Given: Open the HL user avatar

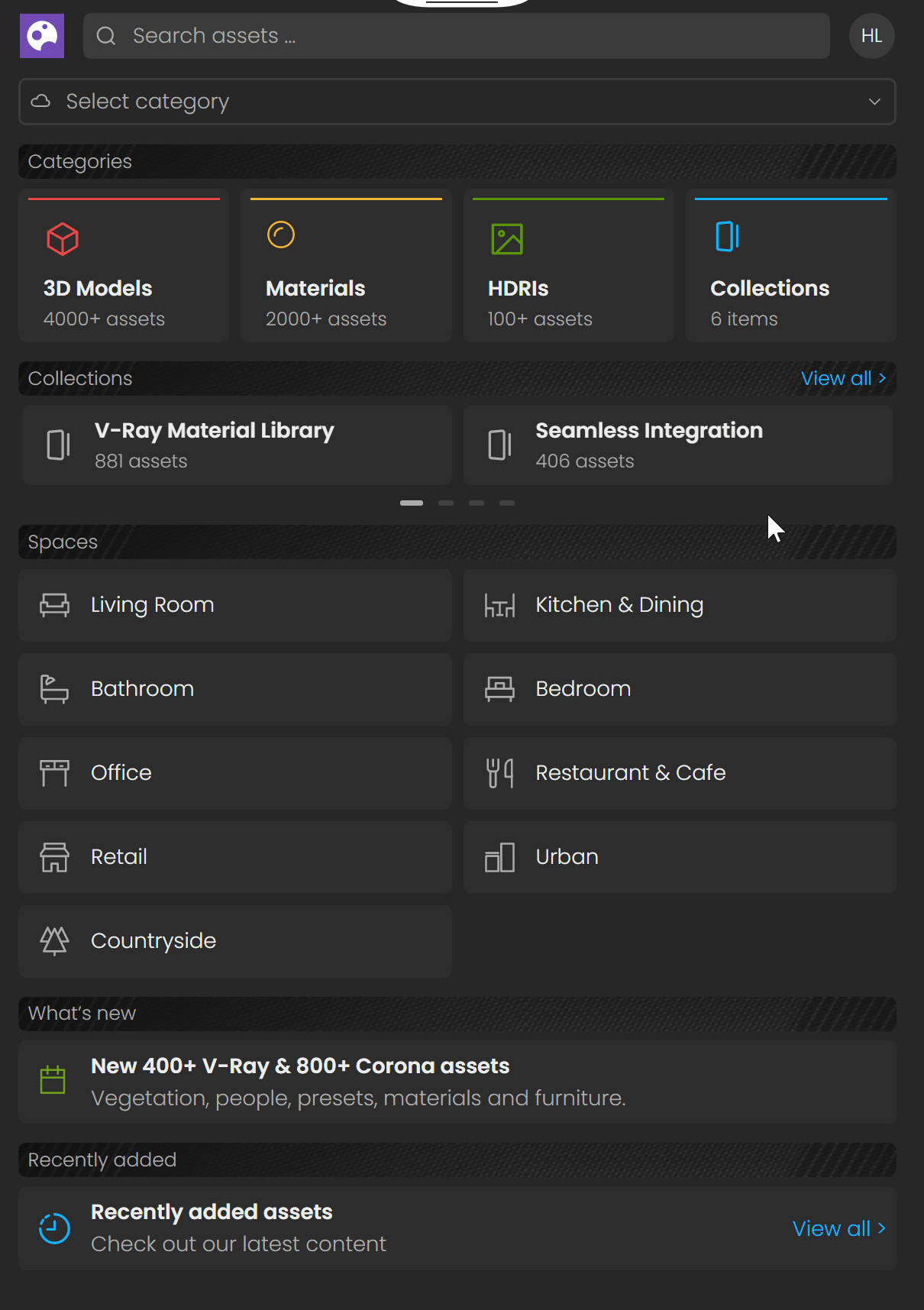Looking at the screenshot, I should pyautogui.click(x=871, y=36).
